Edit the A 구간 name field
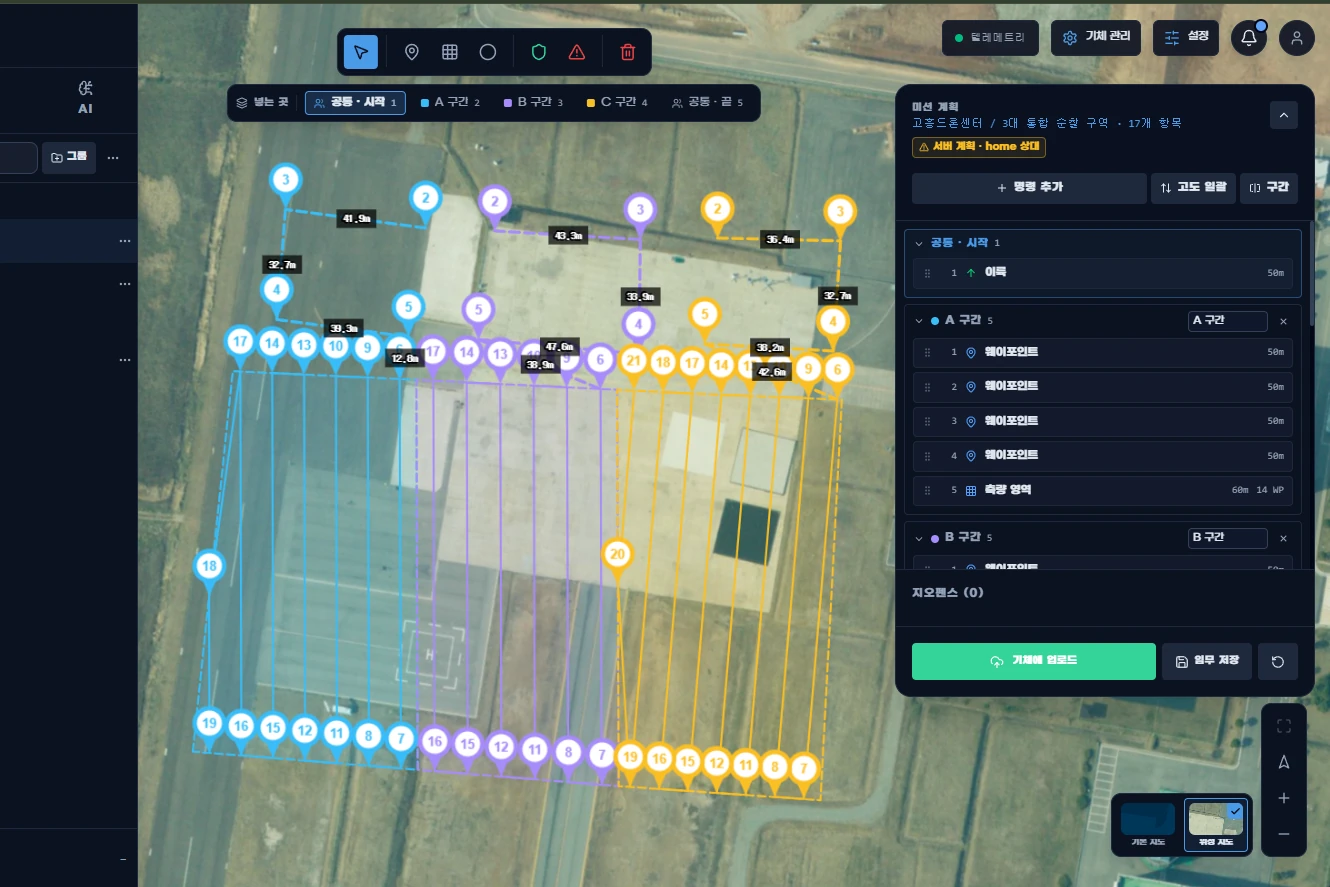This screenshot has width=1330, height=887. coord(1227,321)
